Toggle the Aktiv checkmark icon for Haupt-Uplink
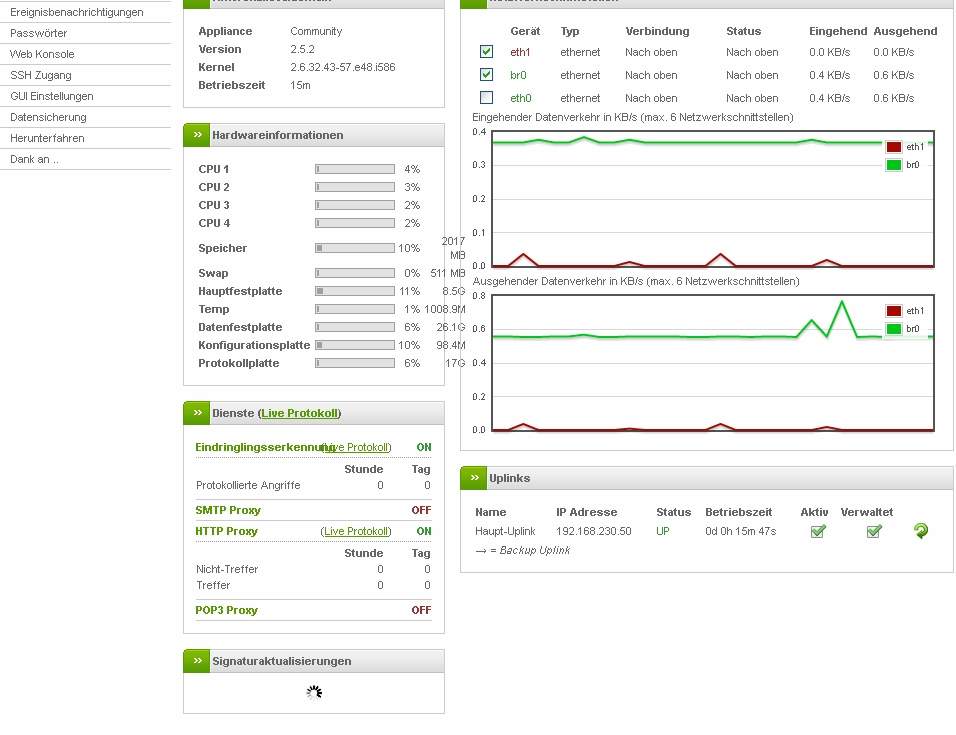 pyautogui.click(x=818, y=531)
